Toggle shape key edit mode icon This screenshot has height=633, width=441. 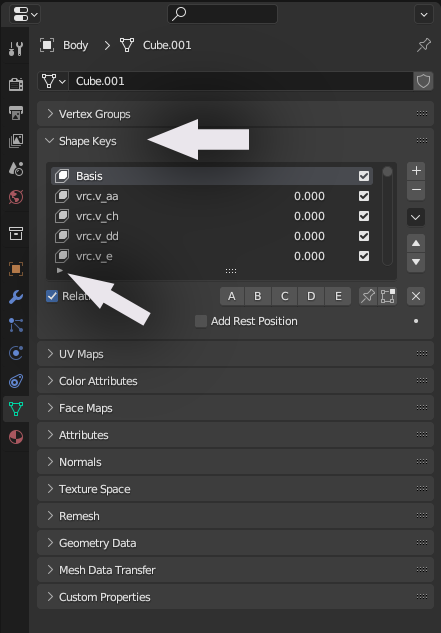click(387, 296)
